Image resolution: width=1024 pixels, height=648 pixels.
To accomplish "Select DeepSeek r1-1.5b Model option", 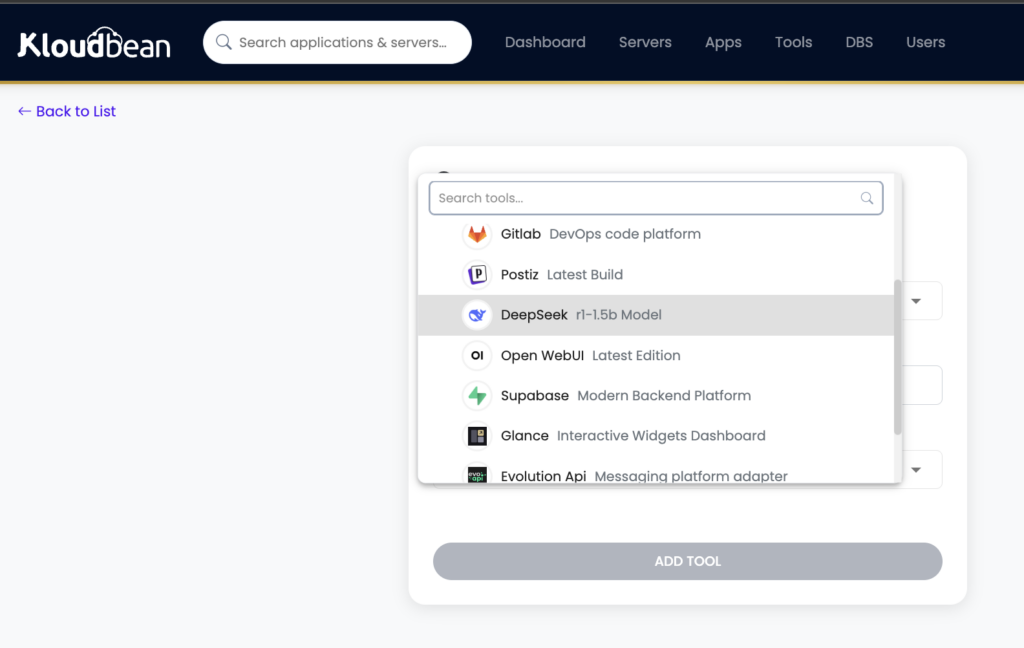I will pos(656,315).
